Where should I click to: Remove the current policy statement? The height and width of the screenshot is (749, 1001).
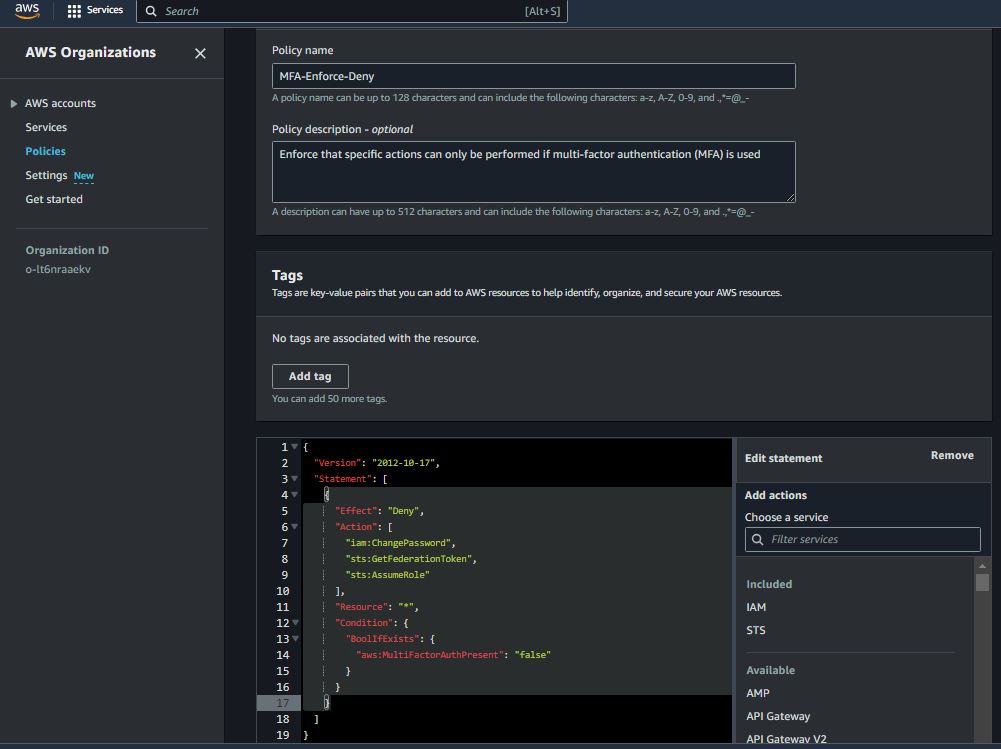tap(951, 456)
